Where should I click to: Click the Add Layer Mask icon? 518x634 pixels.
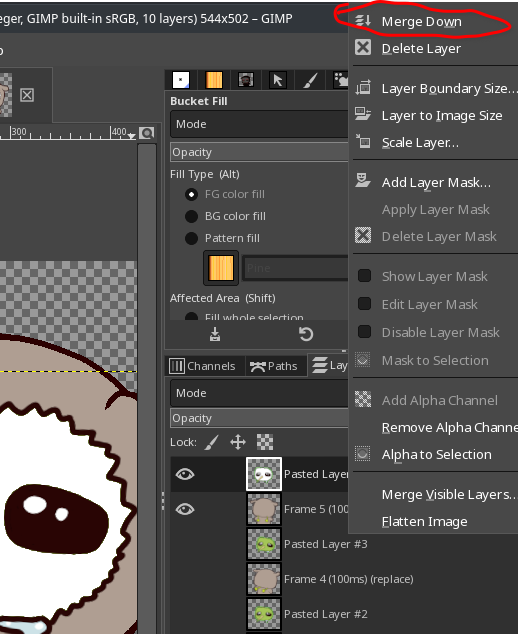point(363,180)
